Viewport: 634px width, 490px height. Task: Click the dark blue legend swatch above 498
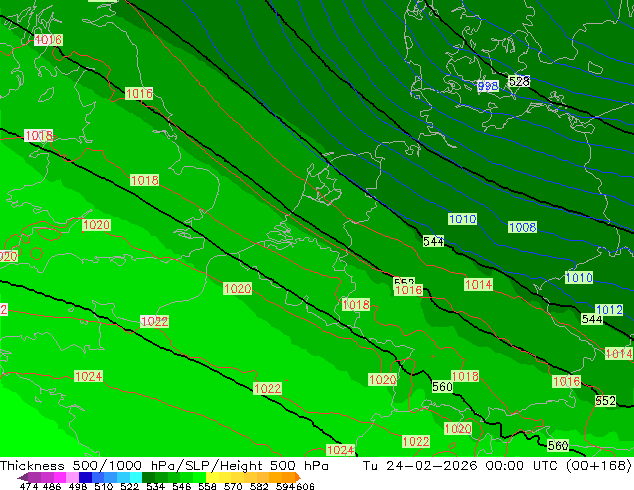point(85,477)
